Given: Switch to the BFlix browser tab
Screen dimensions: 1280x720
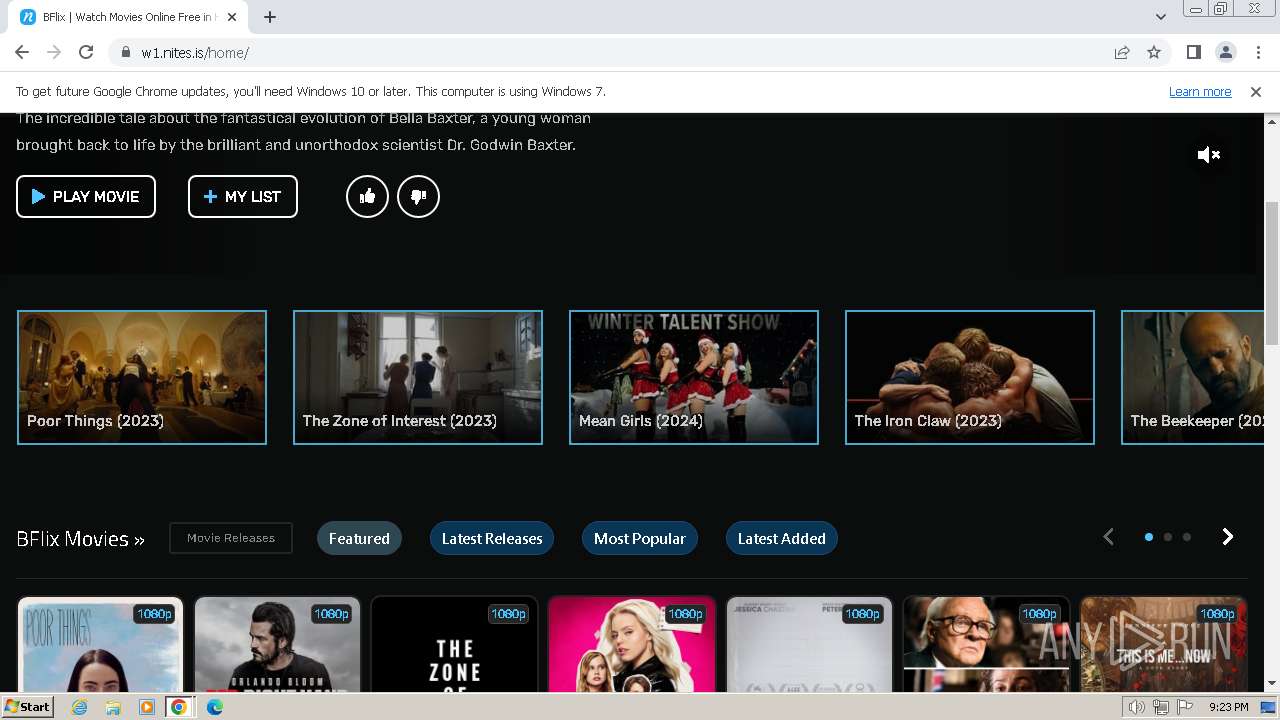Looking at the screenshot, I should coord(128,17).
